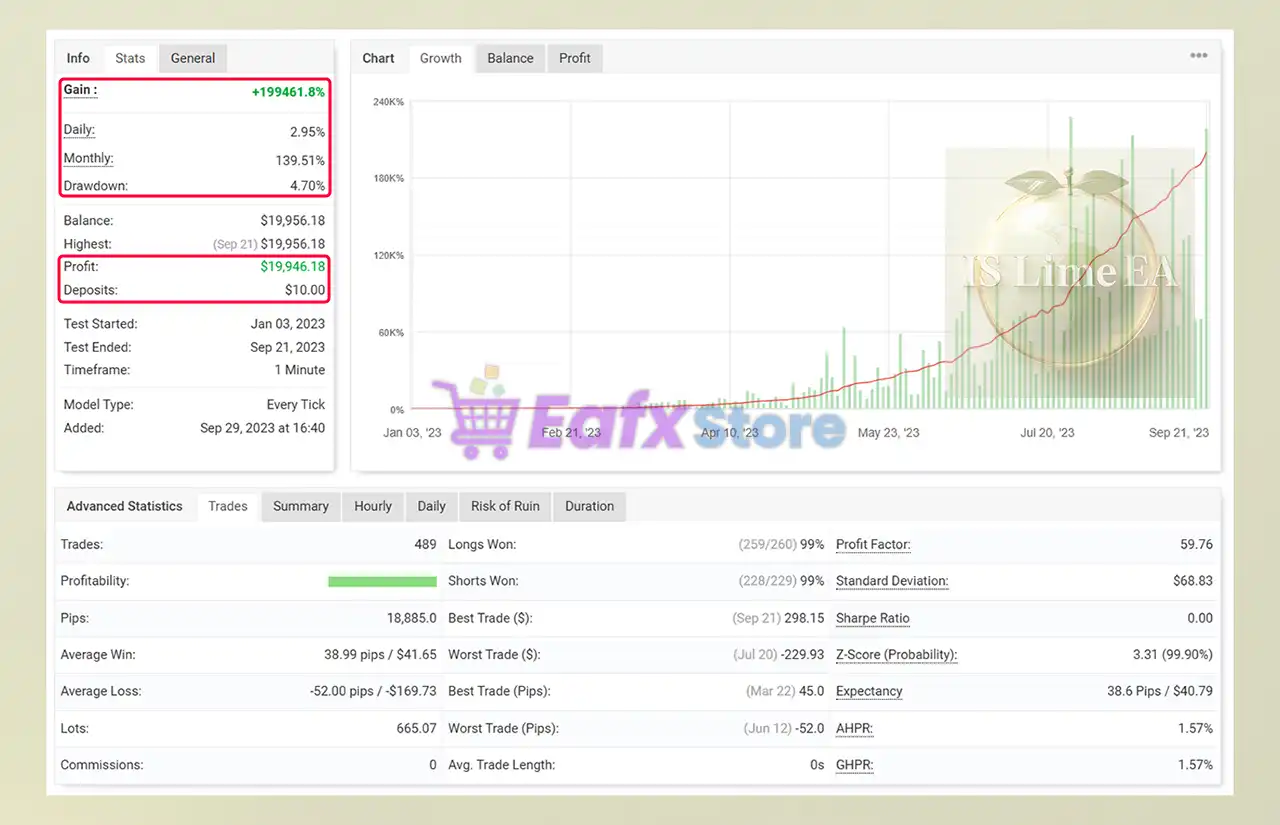
Task: Select the Info tab
Action: pos(78,58)
